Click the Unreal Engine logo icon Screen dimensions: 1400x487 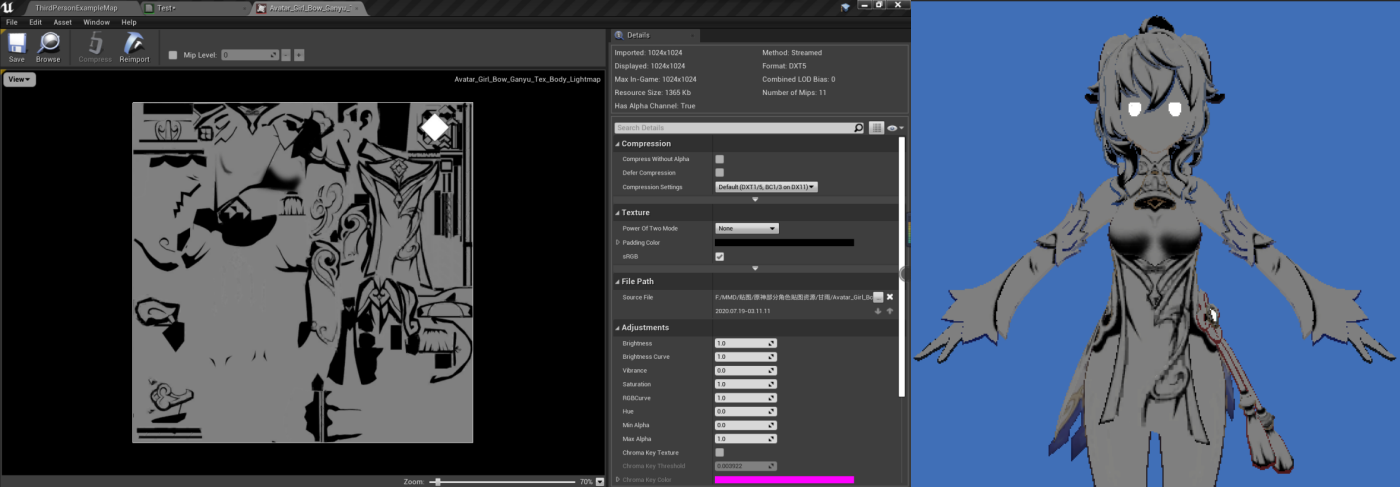click(8, 7)
